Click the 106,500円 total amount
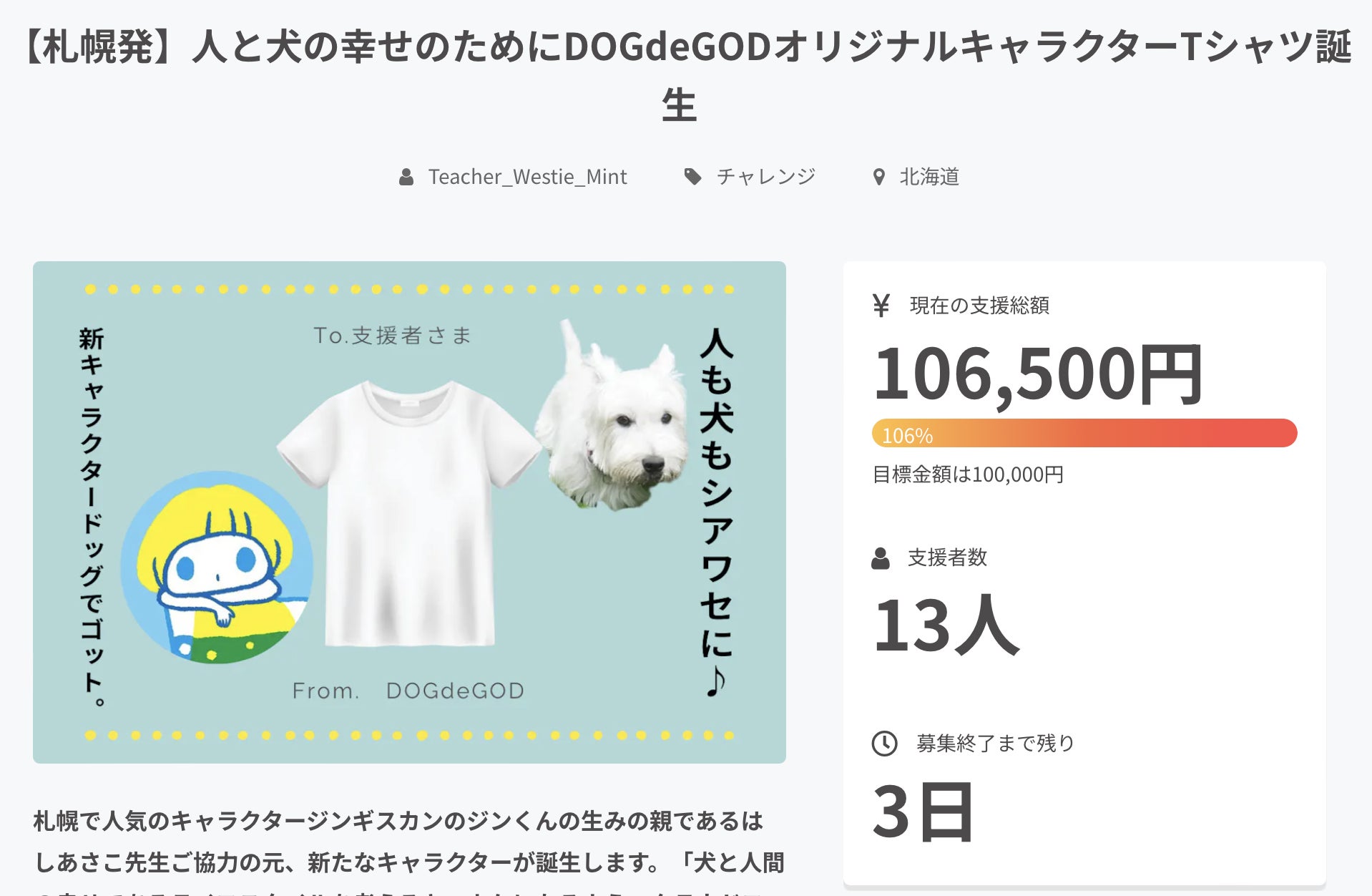The width and height of the screenshot is (1372, 896). click(x=1037, y=374)
